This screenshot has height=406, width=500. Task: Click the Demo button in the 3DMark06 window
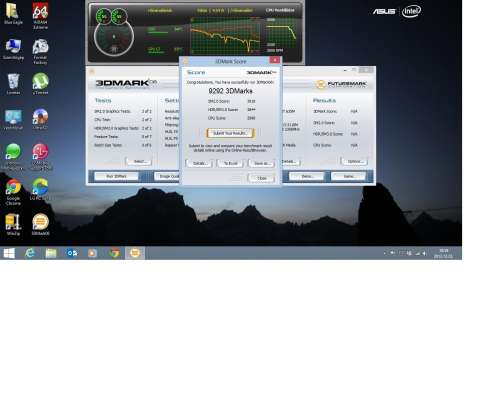tap(307, 176)
